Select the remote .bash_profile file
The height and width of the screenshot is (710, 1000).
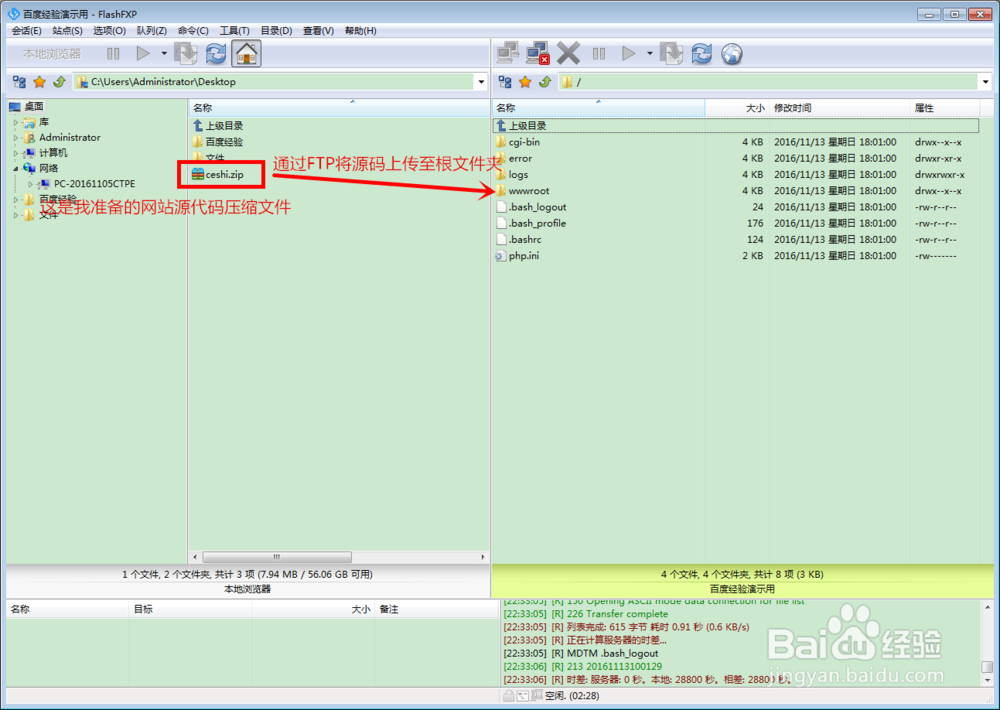(537, 223)
